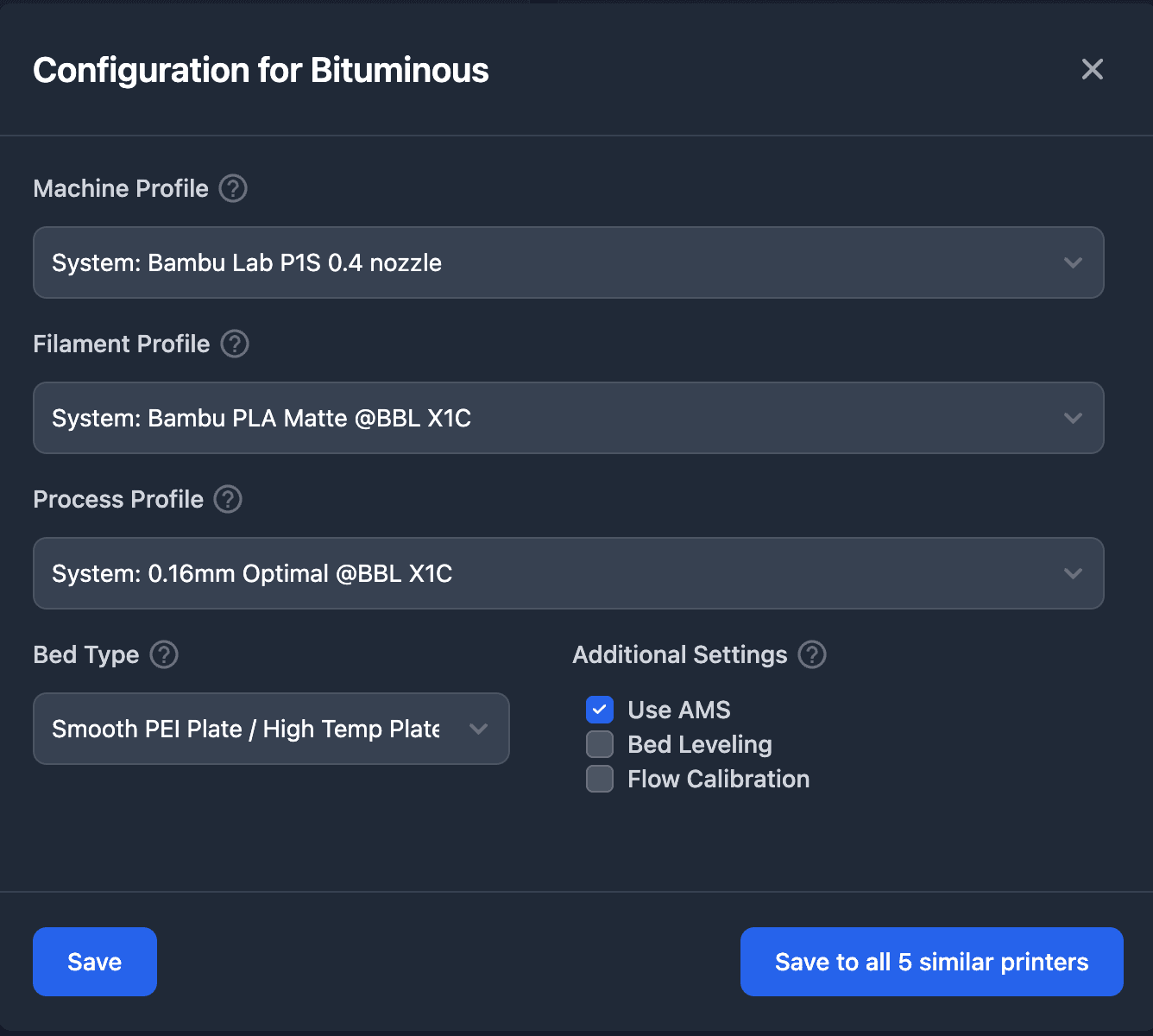Click the Filament Profile label

coord(122,344)
